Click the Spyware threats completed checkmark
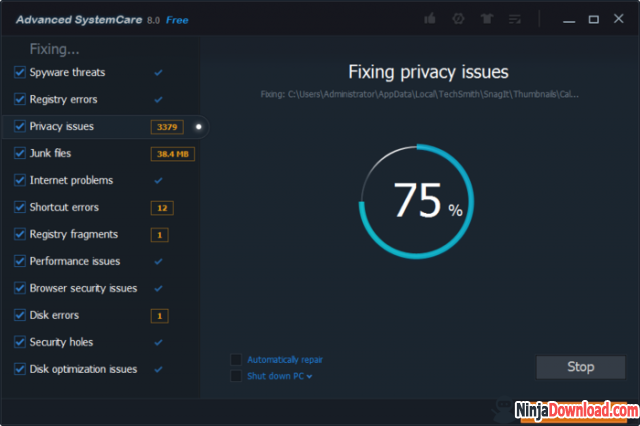Screen dimensions: 640x426 (158, 73)
